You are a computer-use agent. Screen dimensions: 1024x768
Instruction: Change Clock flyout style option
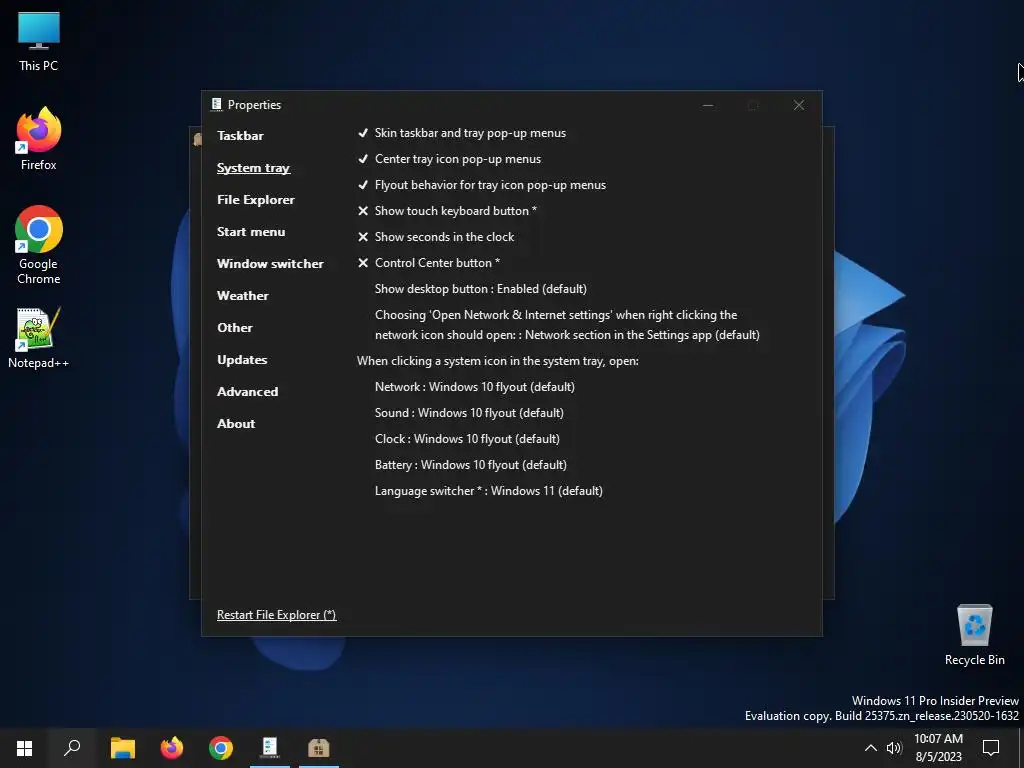467,440
